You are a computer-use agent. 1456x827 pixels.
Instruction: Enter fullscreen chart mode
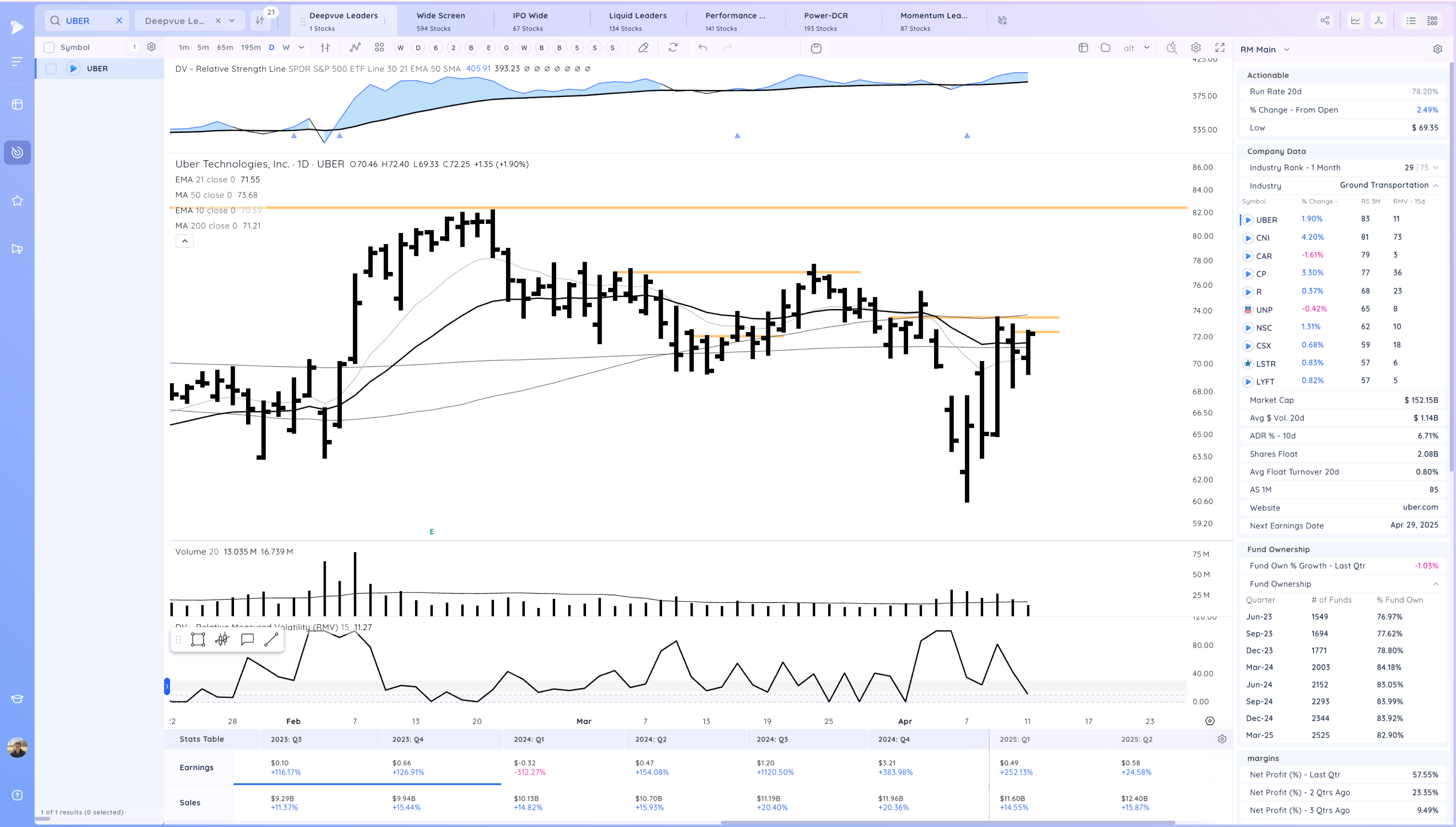pyautogui.click(x=1219, y=48)
